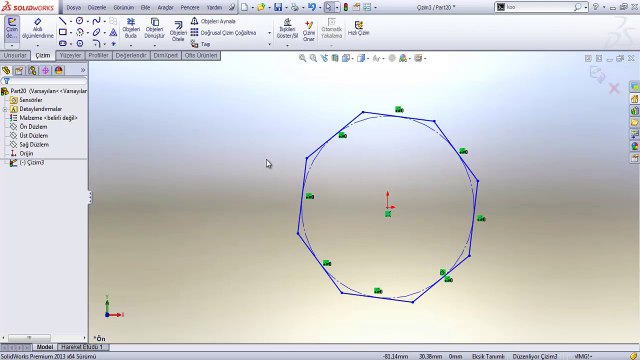Click red X to cancel sketch
640x360 pixels.
(614, 88)
